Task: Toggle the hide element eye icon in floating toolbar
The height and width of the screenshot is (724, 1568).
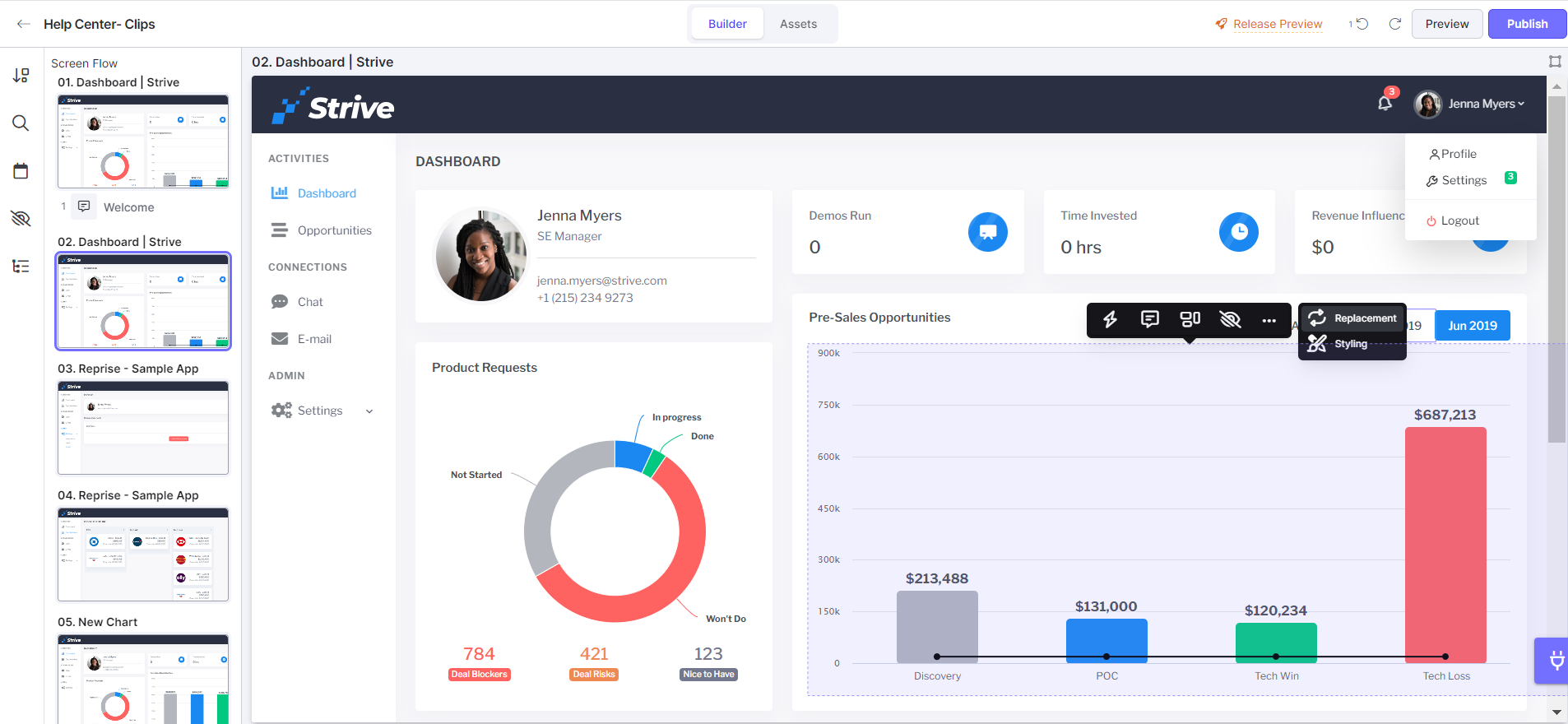Action: pyautogui.click(x=1231, y=319)
